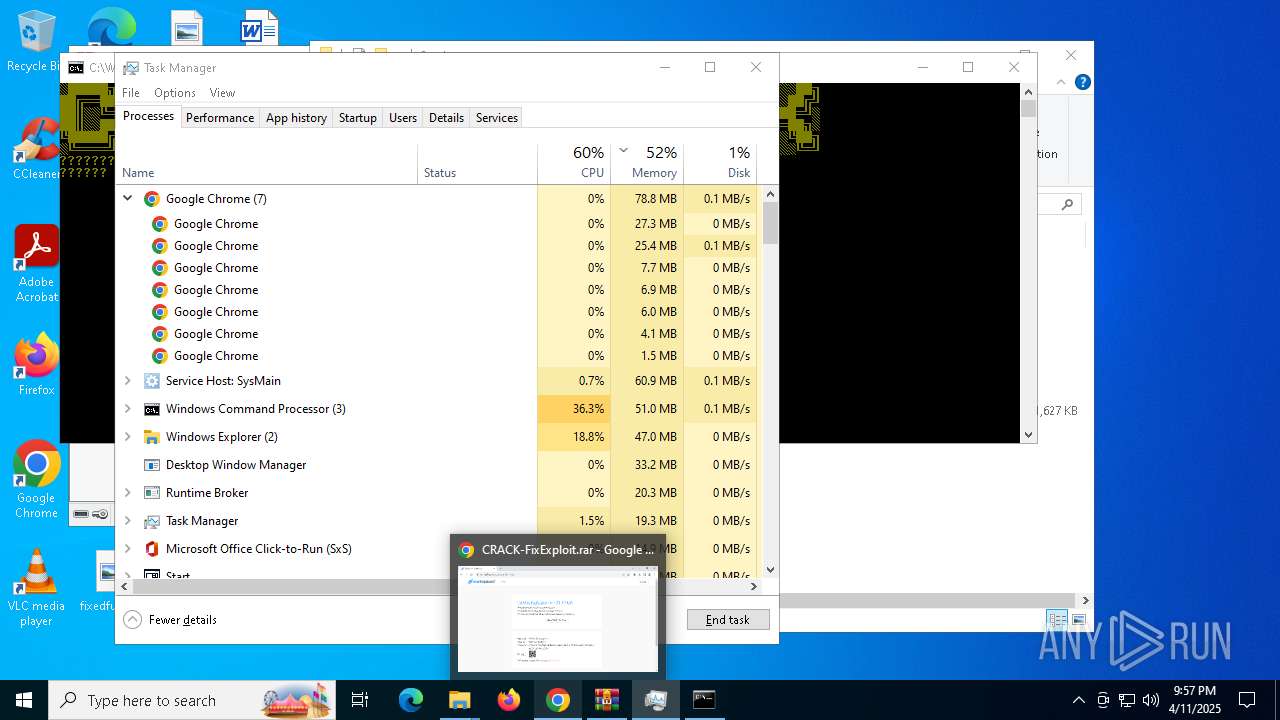Show hidden system tray icons
1280x720 pixels.
coord(1078,700)
